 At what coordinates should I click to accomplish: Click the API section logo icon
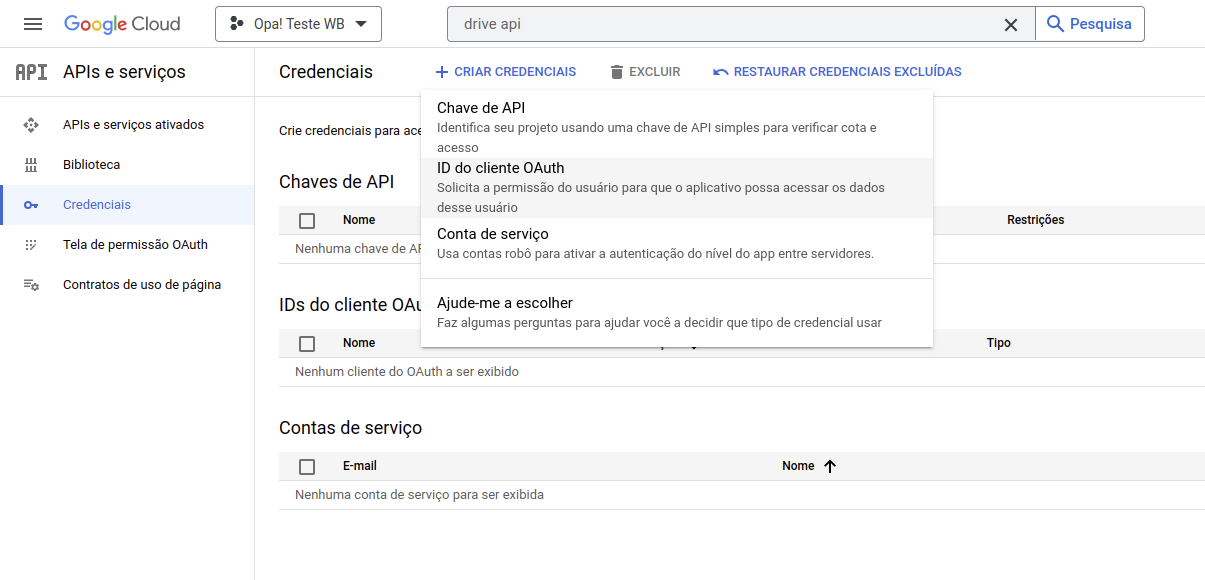31,72
